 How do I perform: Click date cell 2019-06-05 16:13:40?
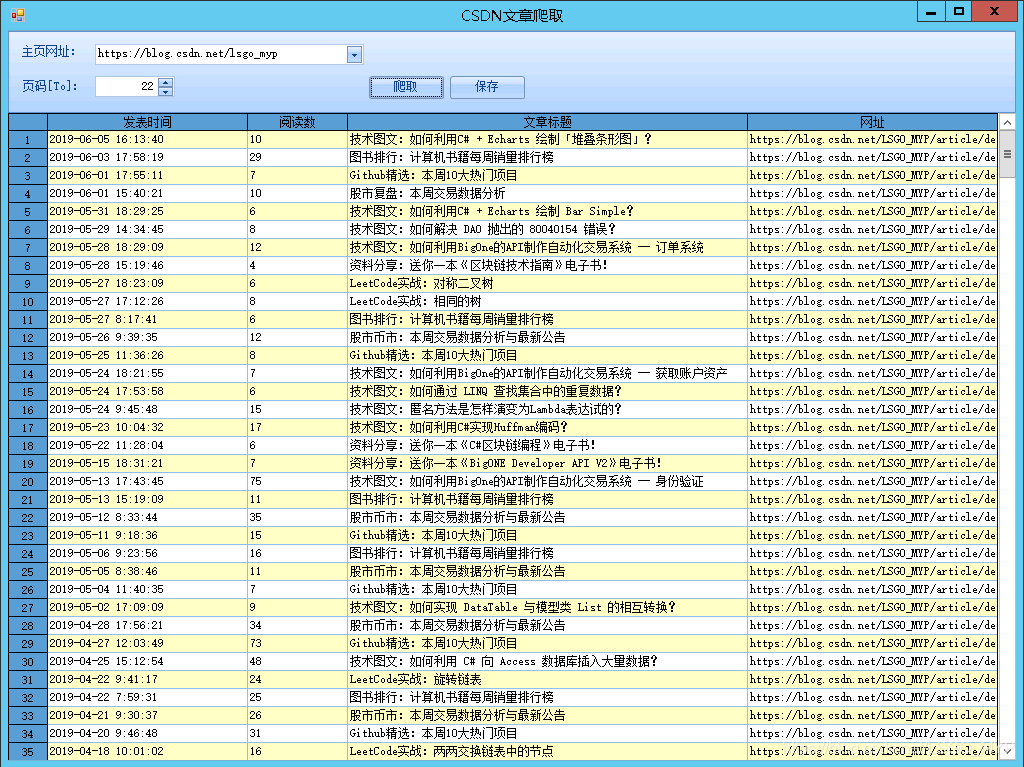(148, 139)
